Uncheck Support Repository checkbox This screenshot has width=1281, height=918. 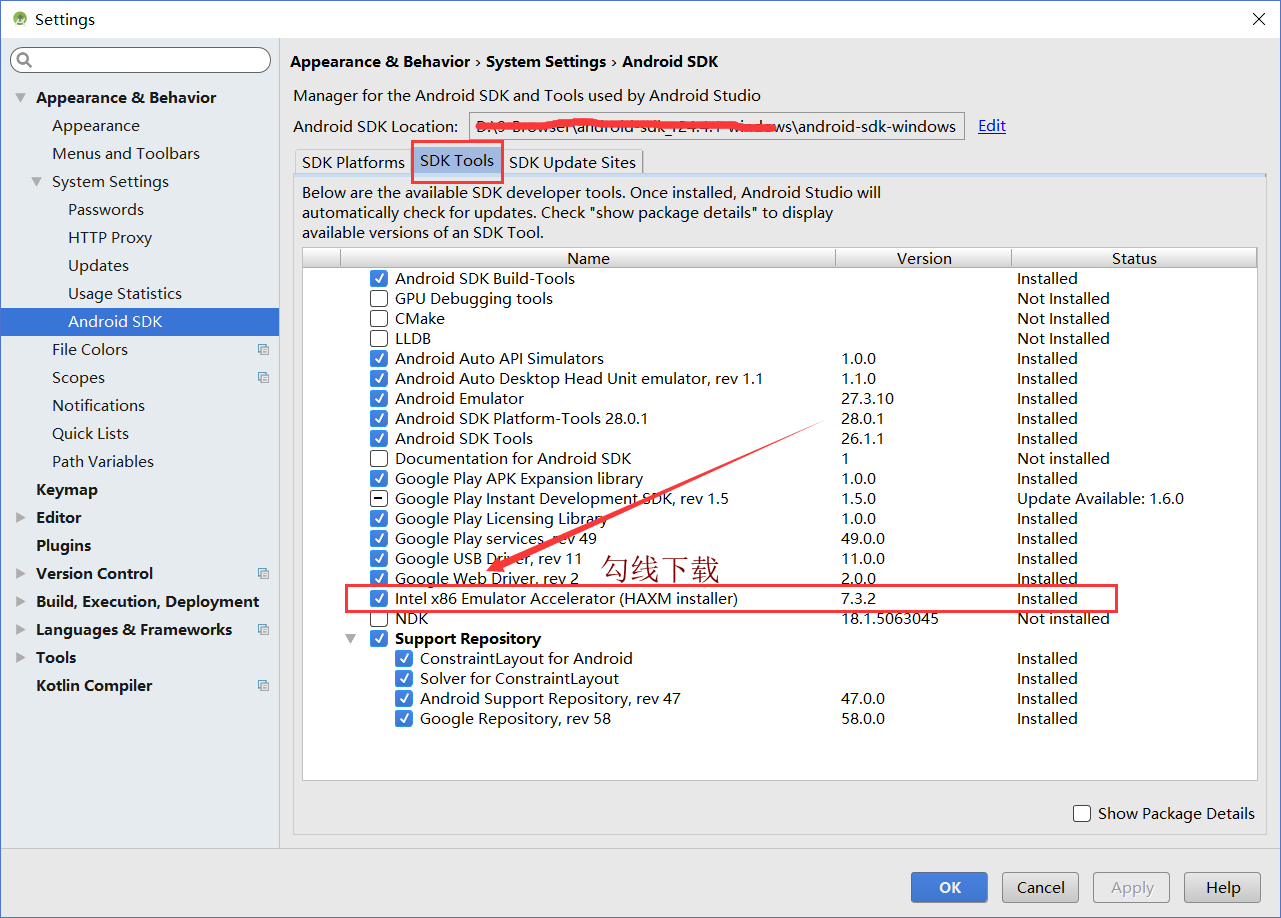click(x=379, y=639)
